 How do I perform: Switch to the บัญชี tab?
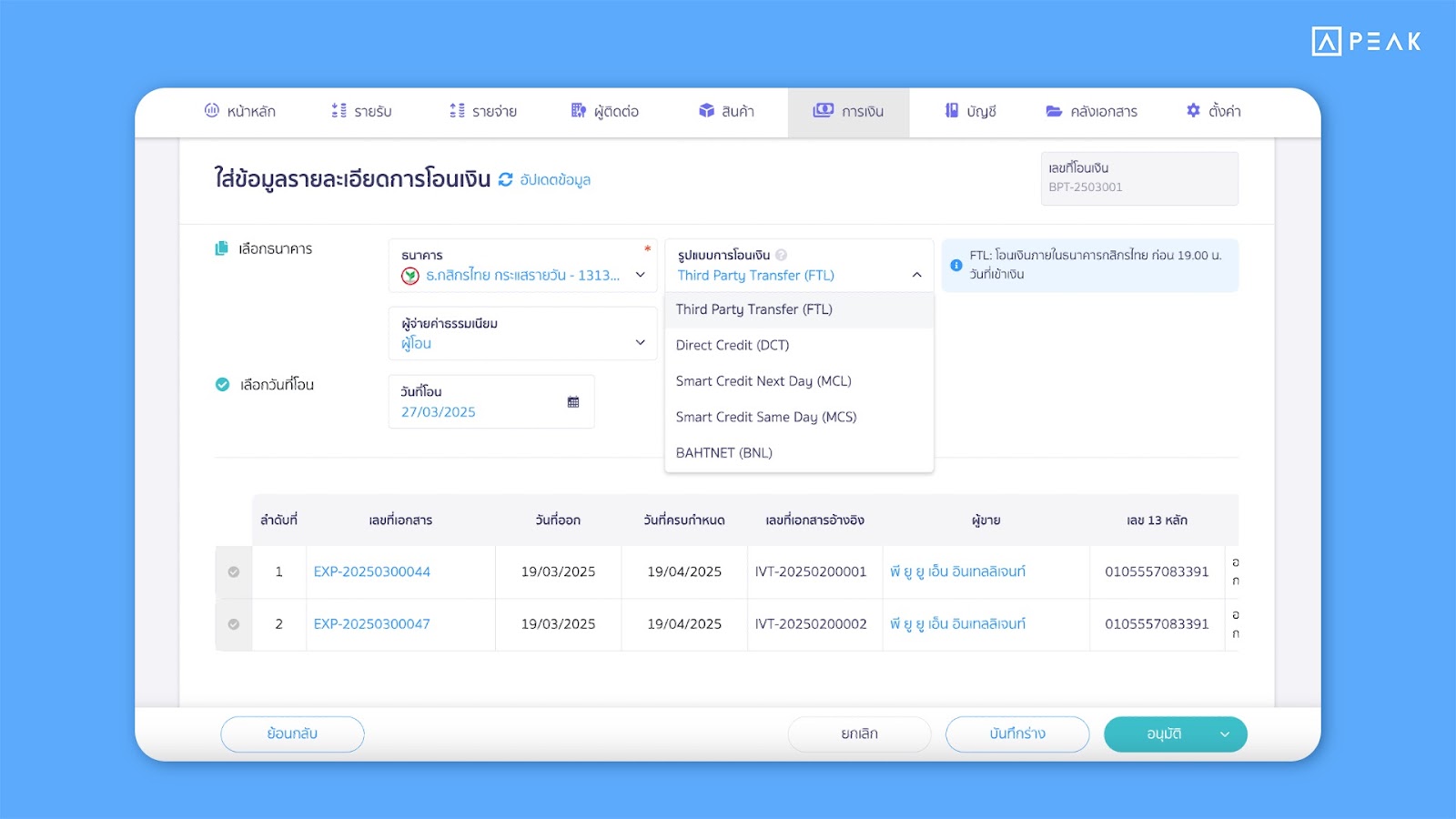pyautogui.click(x=970, y=111)
